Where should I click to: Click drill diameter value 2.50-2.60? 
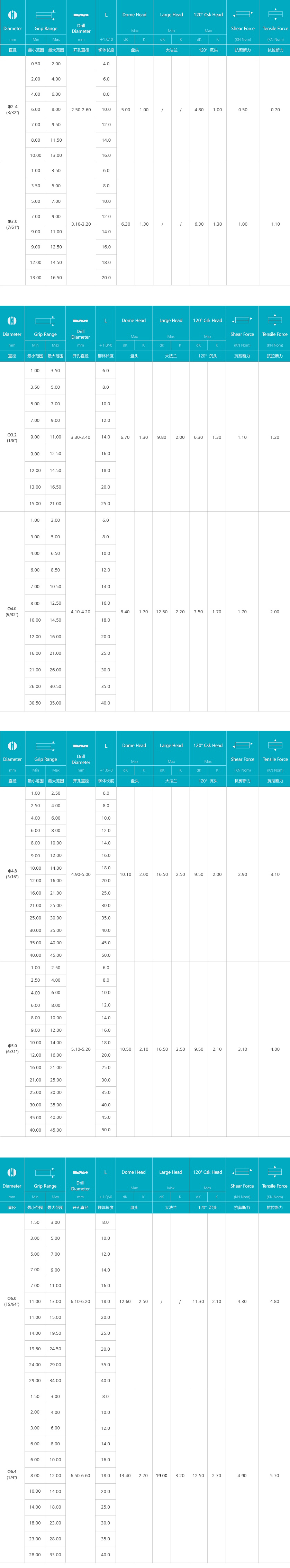(x=81, y=110)
